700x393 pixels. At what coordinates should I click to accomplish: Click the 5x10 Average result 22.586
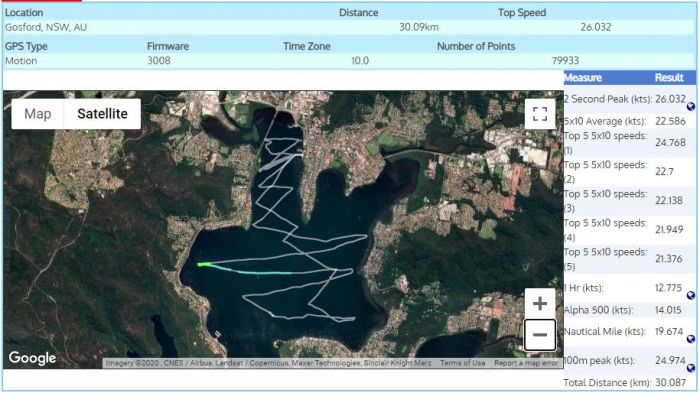pyautogui.click(x=670, y=121)
